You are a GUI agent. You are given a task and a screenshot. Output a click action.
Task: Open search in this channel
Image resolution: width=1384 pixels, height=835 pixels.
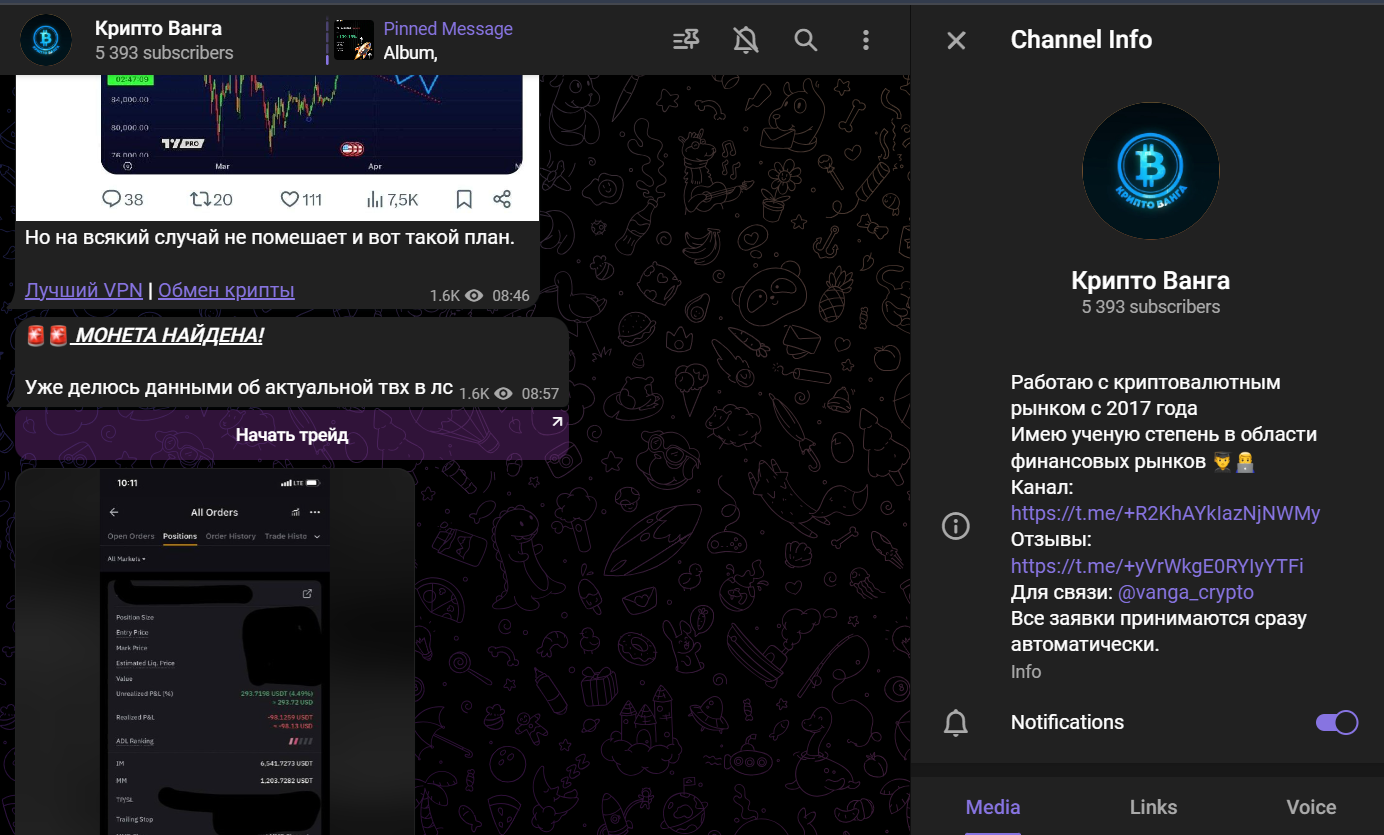[x=805, y=40]
